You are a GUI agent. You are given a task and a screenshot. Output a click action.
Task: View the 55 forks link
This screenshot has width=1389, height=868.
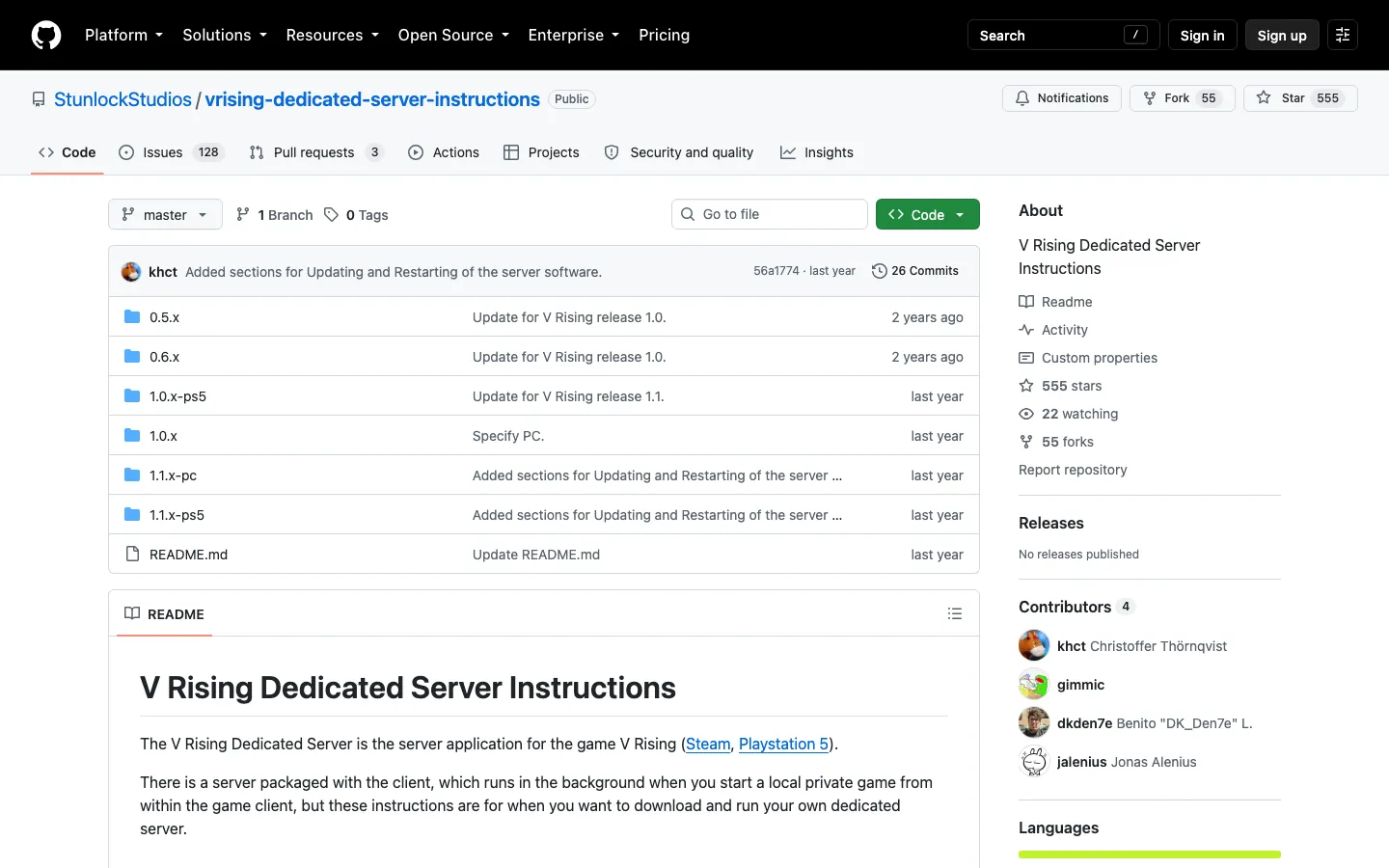click(x=1056, y=442)
